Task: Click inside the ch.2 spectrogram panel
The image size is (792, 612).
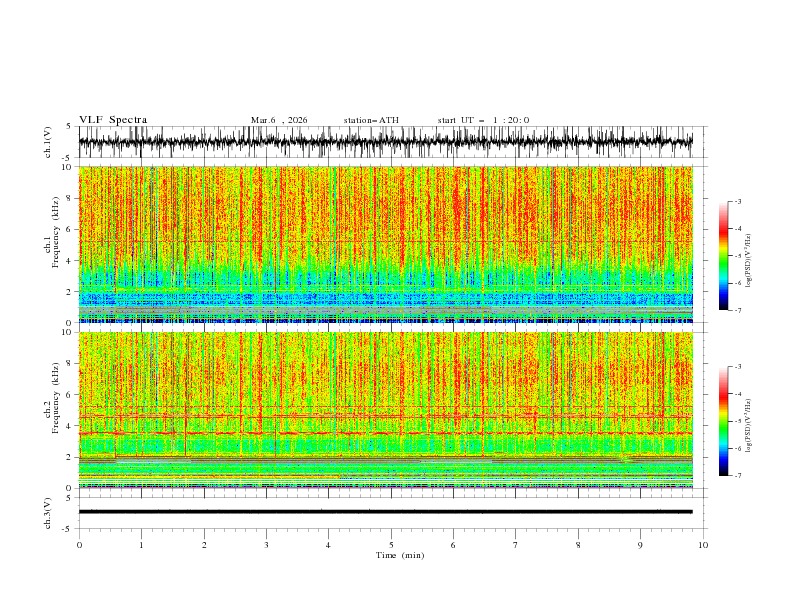Action: tap(385, 410)
